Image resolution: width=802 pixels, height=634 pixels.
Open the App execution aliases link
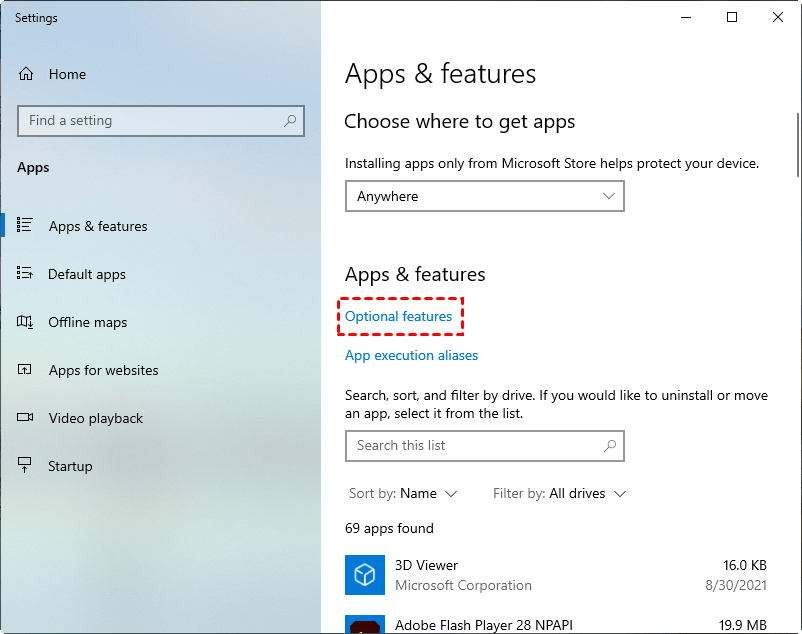(411, 355)
